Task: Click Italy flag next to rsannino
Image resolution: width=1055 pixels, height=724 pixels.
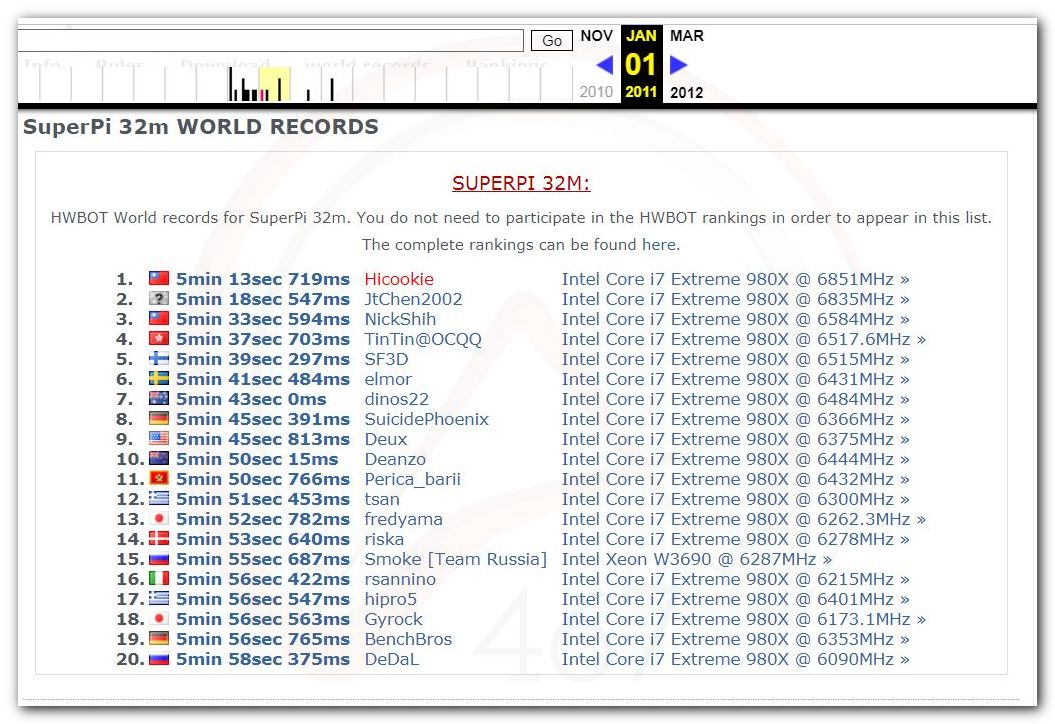Action: [x=159, y=578]
